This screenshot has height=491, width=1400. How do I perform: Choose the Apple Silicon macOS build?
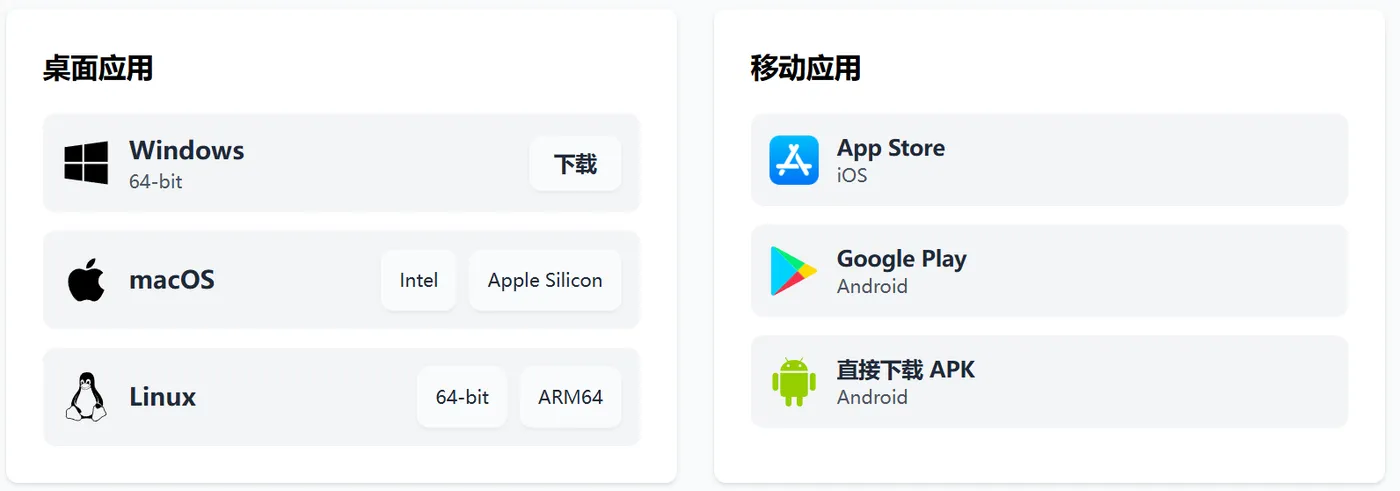point(545,280)
